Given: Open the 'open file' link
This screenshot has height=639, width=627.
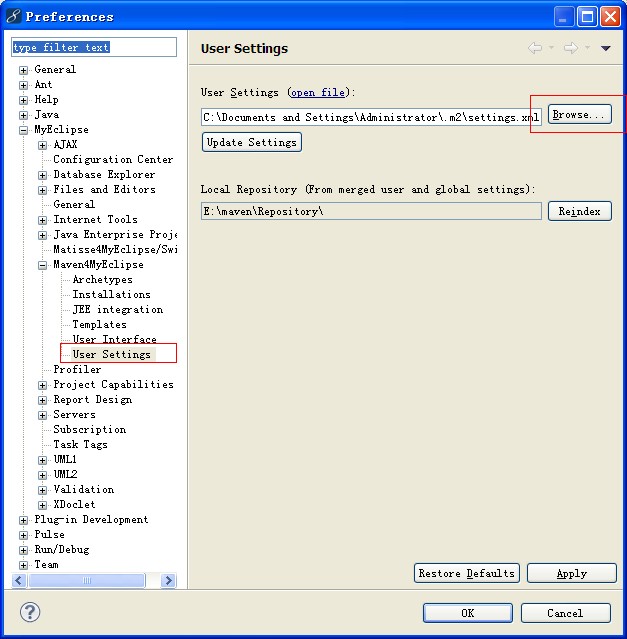Looking at the screenshot, I should point(319,93).
